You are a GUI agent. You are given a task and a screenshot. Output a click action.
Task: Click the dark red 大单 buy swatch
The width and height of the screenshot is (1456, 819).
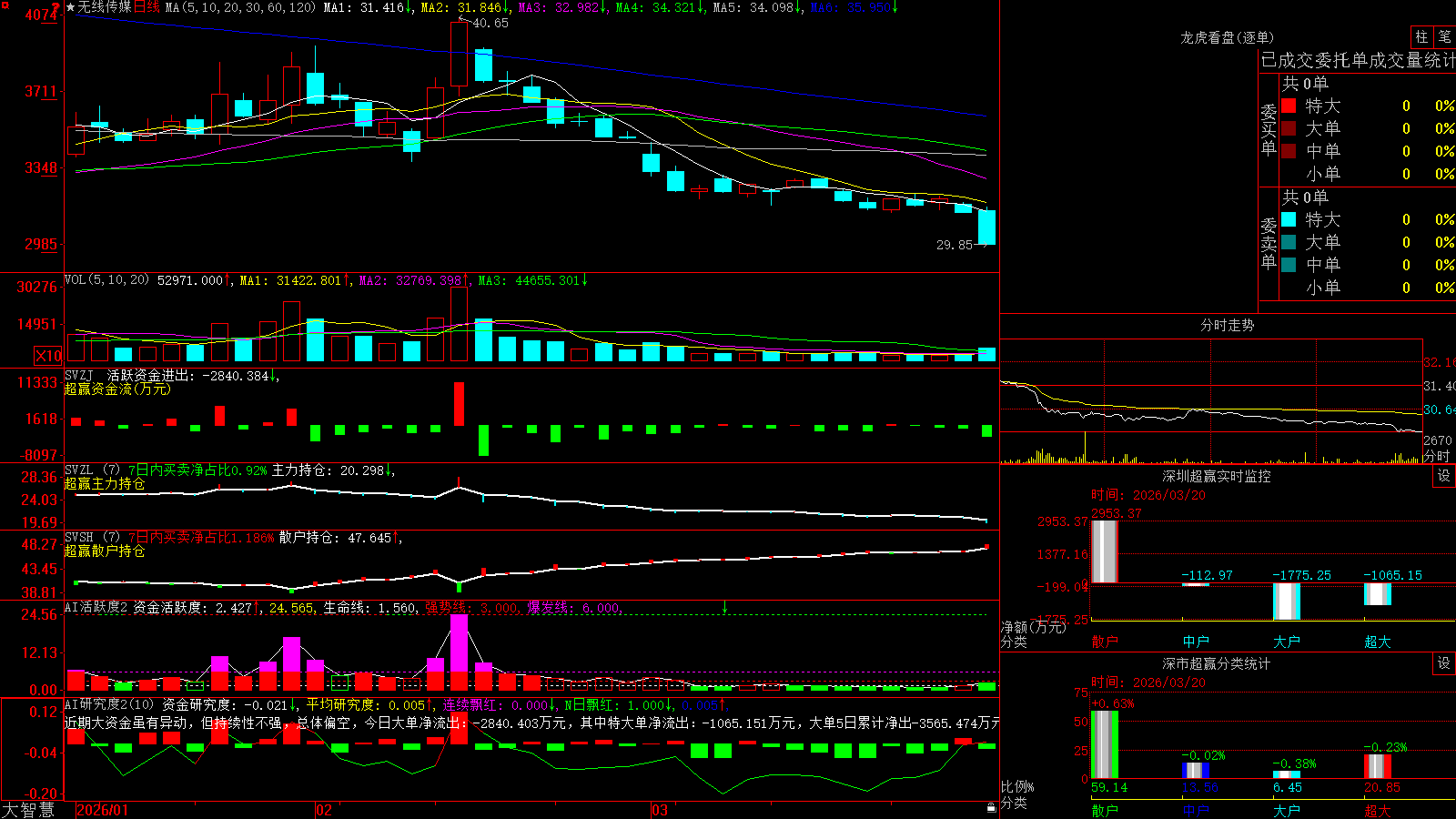pyautogui.click(x=1289, y=128)
